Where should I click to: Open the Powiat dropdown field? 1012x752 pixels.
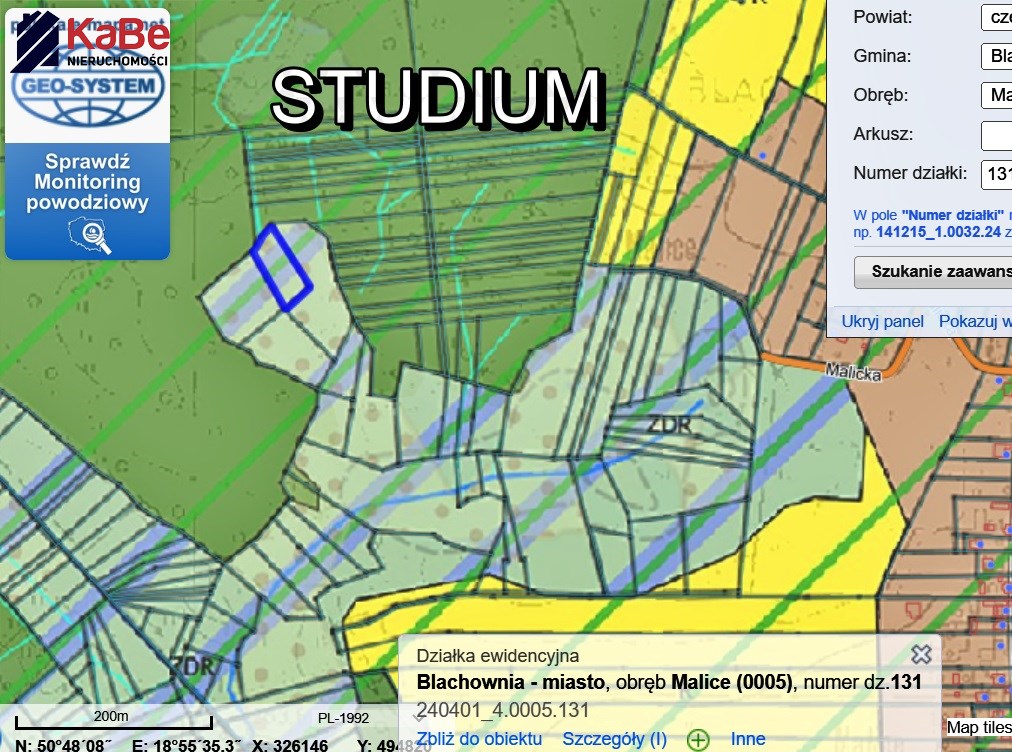(x=996, y=17)
